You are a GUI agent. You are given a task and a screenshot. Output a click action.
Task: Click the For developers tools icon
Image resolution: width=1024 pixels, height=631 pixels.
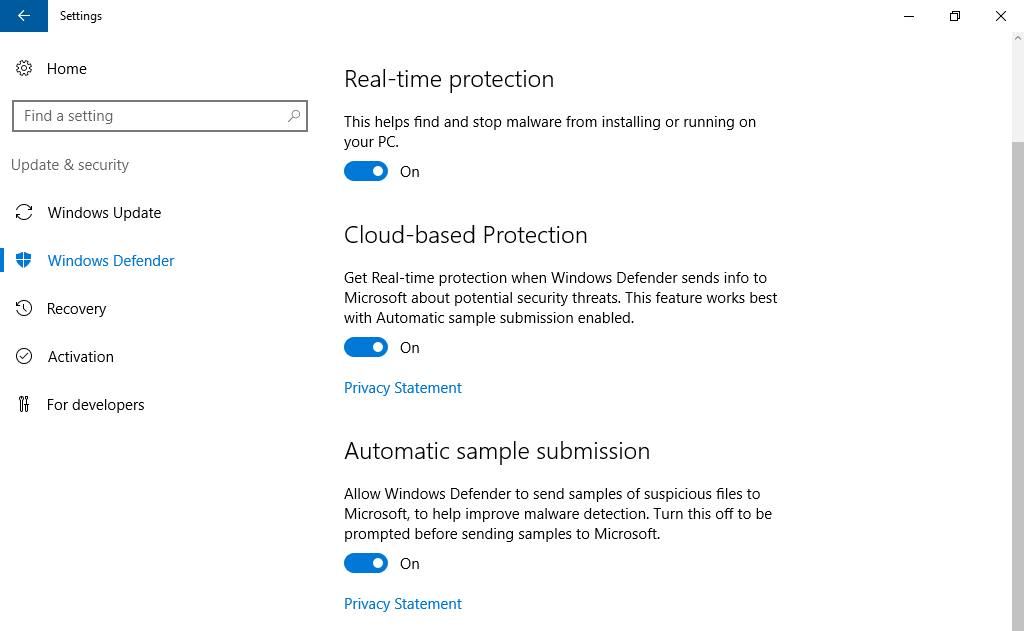24,405
